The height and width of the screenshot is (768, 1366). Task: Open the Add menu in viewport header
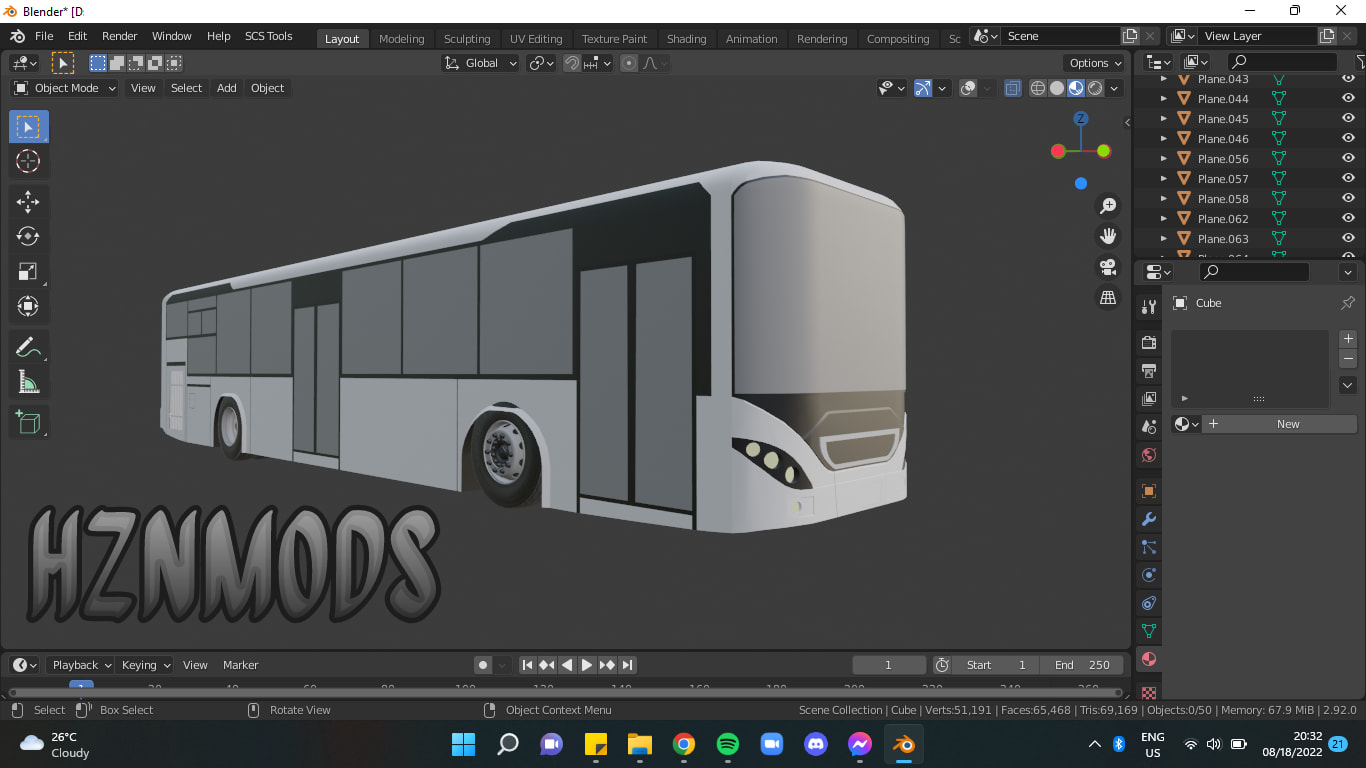coord(227,88)
